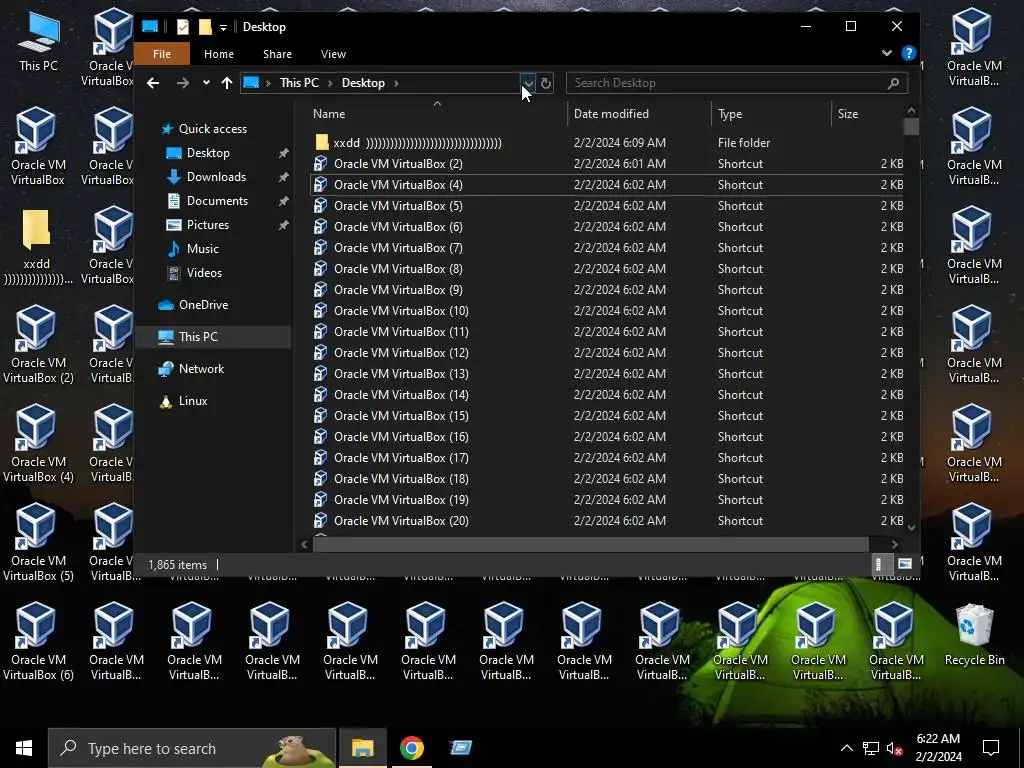Sort by the Date modified column header
This screenshot has width=1024, height=768.
pyautogui.click(x=639, y=114)
